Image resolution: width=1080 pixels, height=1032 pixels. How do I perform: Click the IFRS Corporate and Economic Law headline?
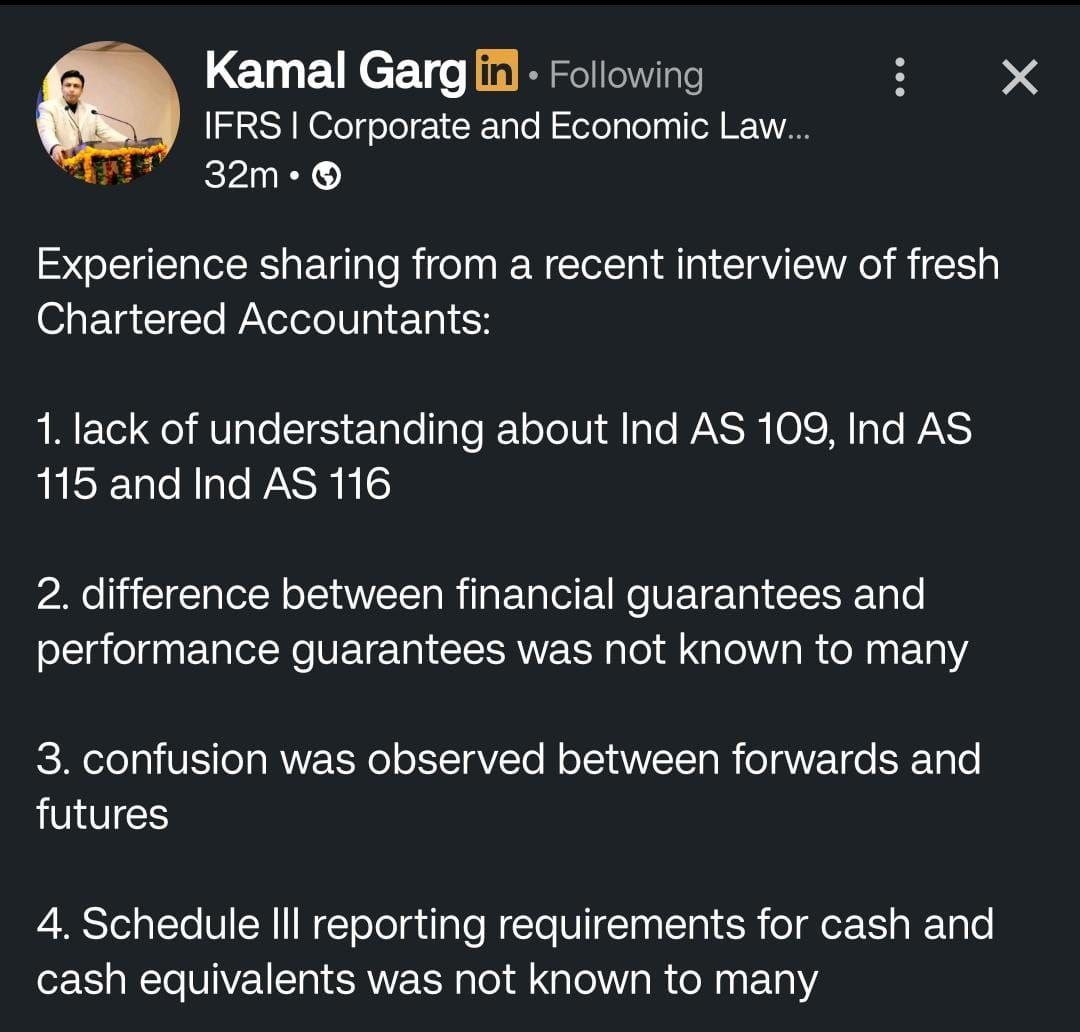click(505, 126)
